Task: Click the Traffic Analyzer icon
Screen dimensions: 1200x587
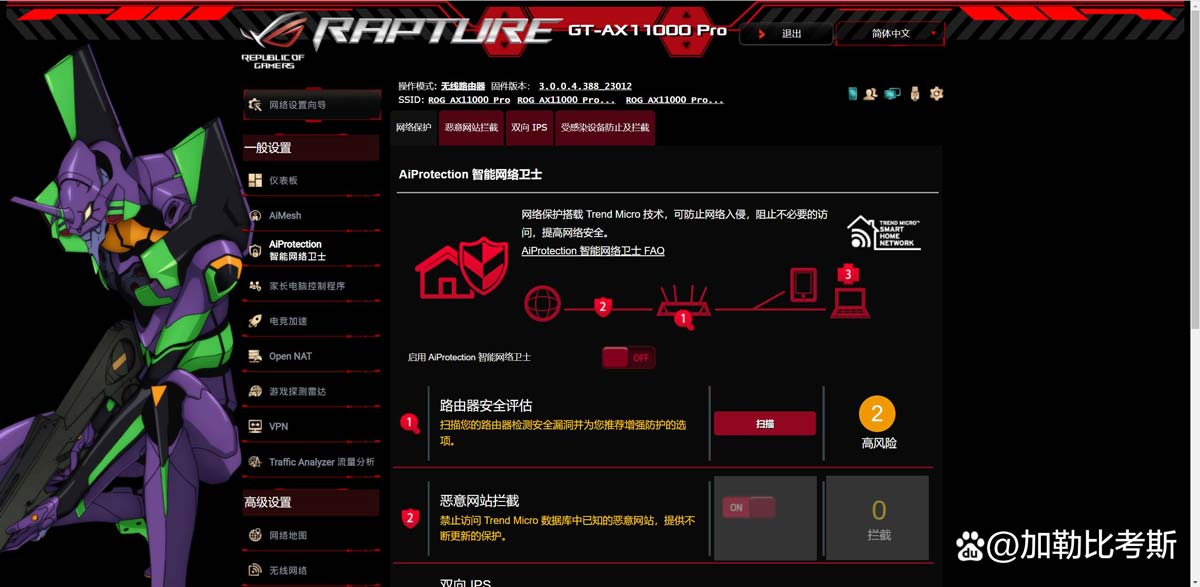Action: (255, 462)
